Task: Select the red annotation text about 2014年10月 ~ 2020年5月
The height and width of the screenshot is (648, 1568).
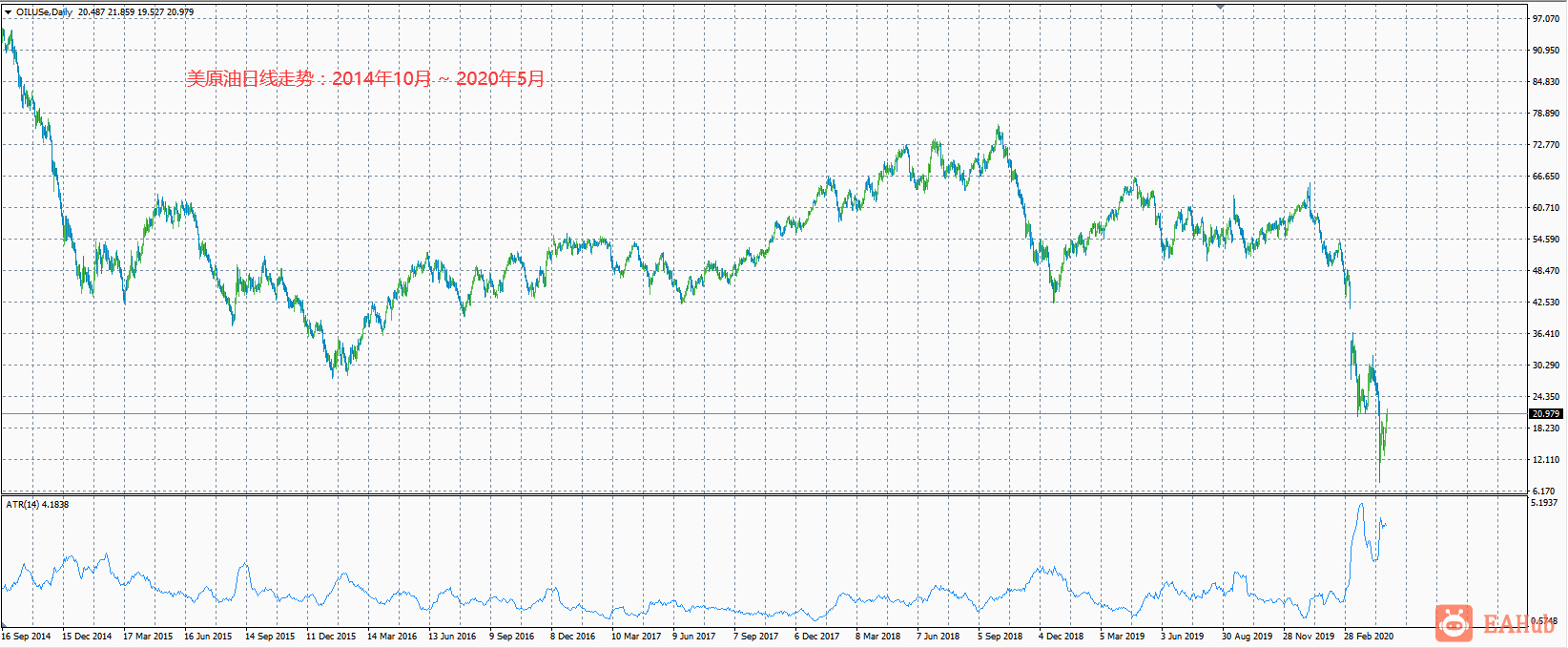Action: click(x=364, y=78)
